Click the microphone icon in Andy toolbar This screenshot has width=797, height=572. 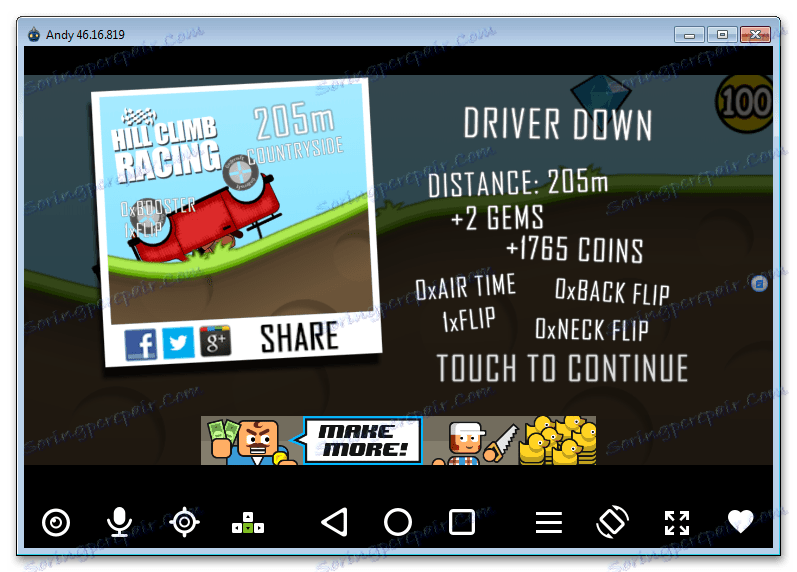click(x=119, y=522)
